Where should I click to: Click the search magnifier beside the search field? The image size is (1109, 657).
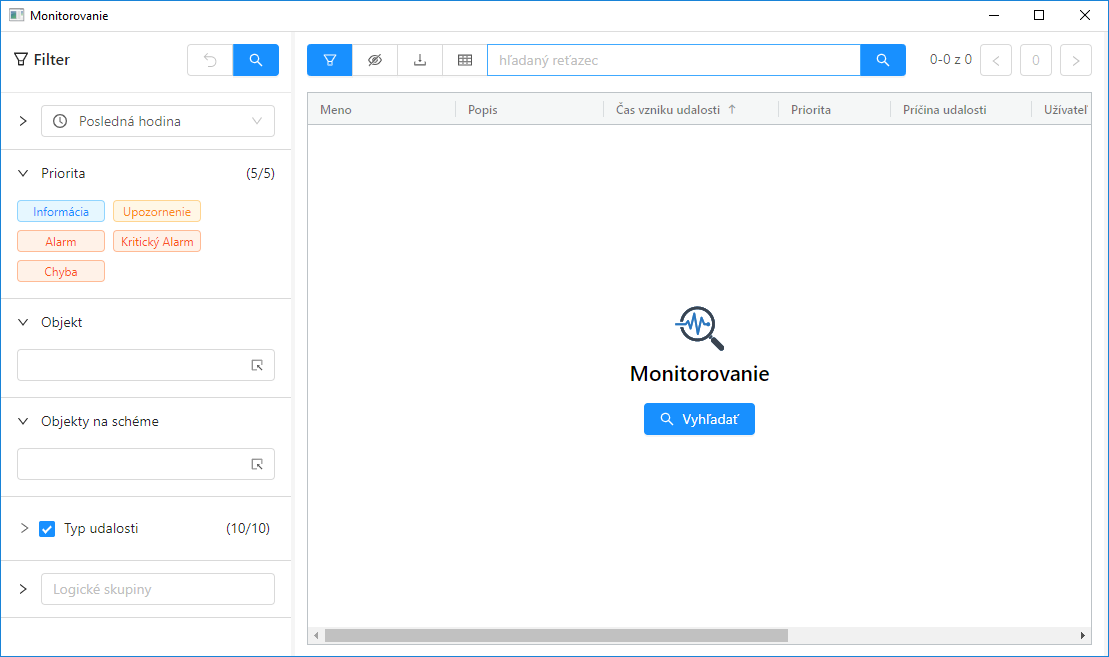[x=883, y=60]
